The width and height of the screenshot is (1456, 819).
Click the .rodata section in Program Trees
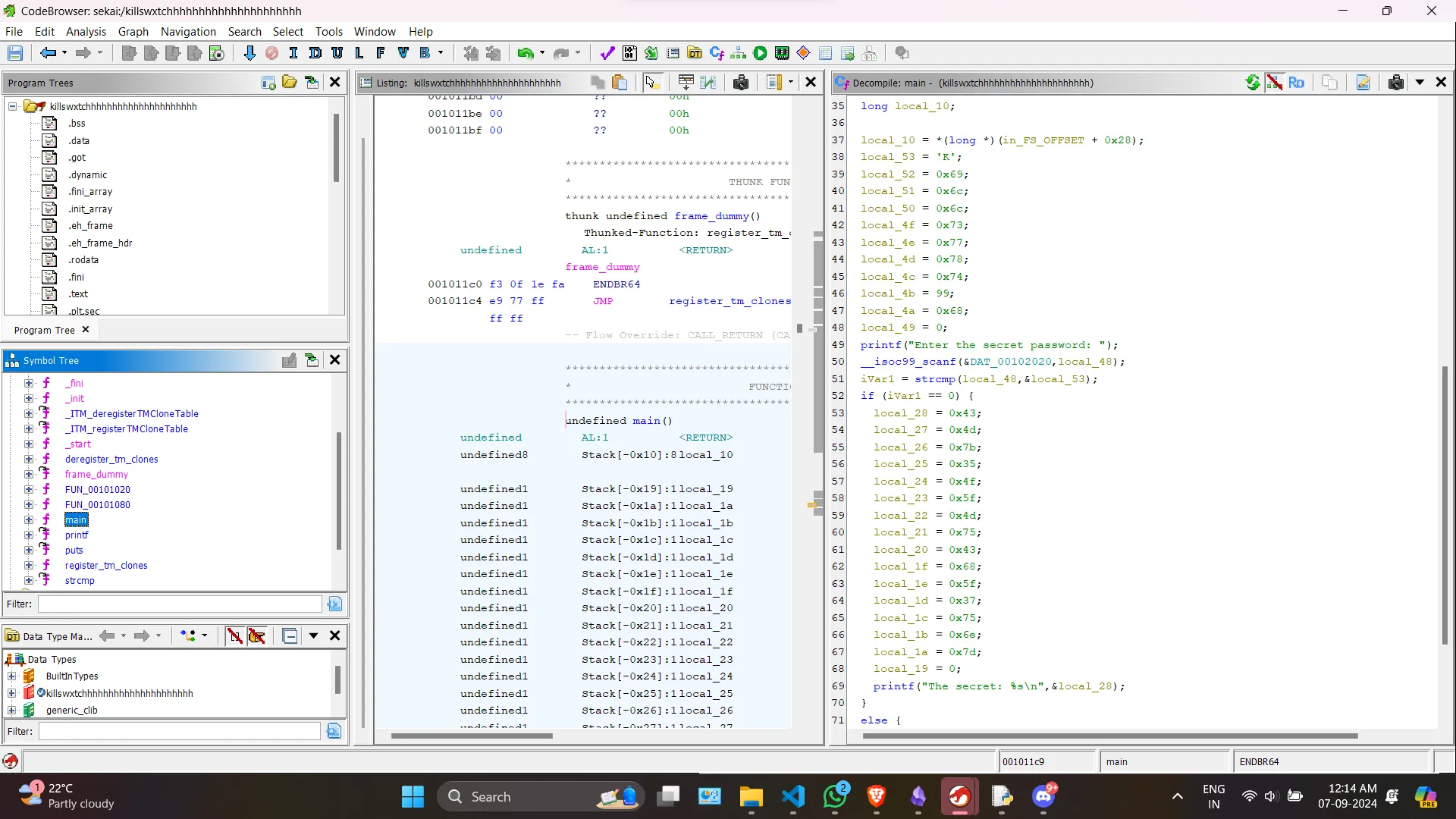[83, 260]
